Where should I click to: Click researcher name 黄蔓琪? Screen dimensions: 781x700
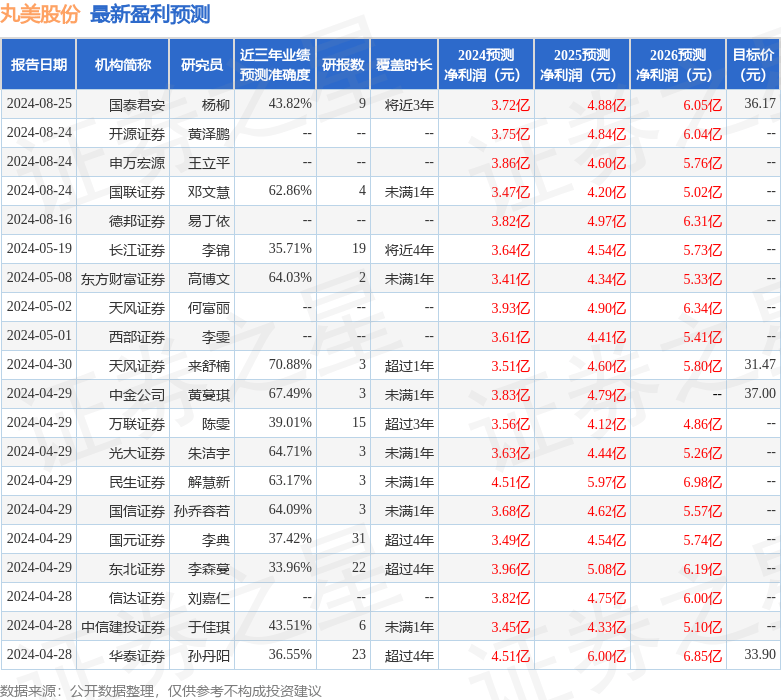[209, 394]
